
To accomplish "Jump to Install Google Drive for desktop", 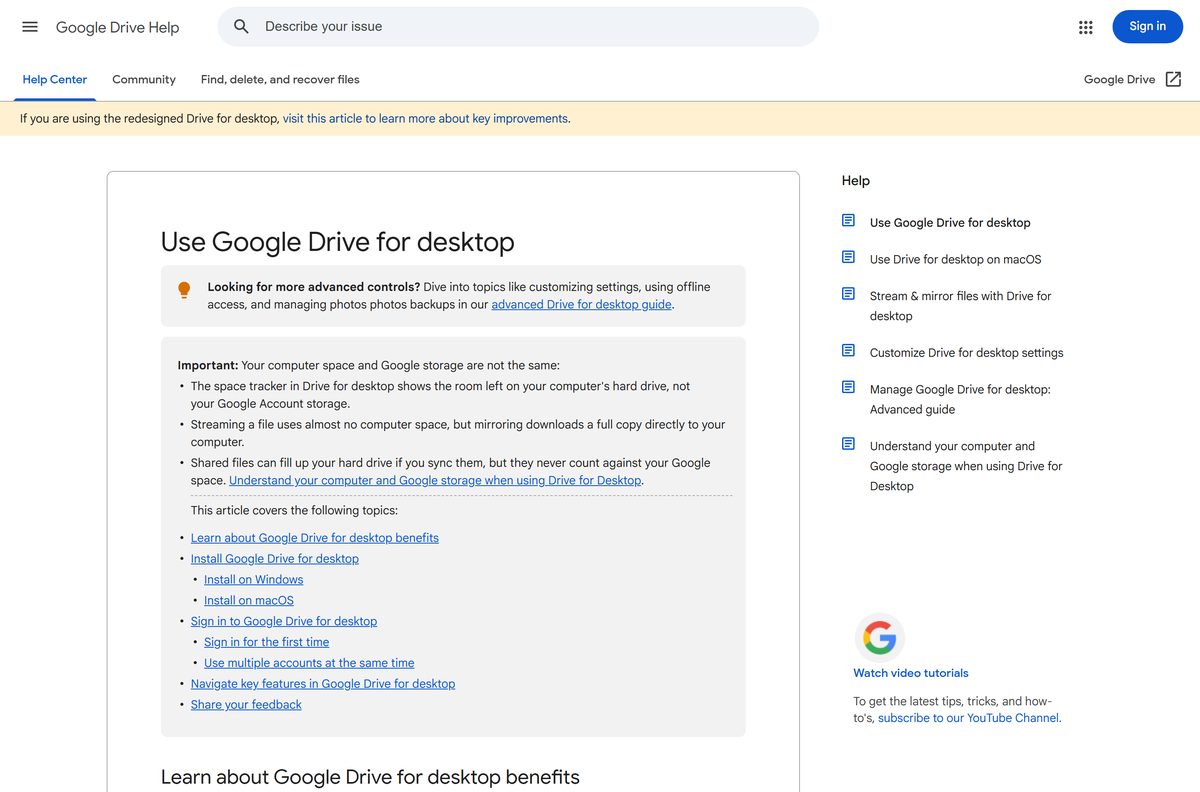I will [x=275, y=559].
